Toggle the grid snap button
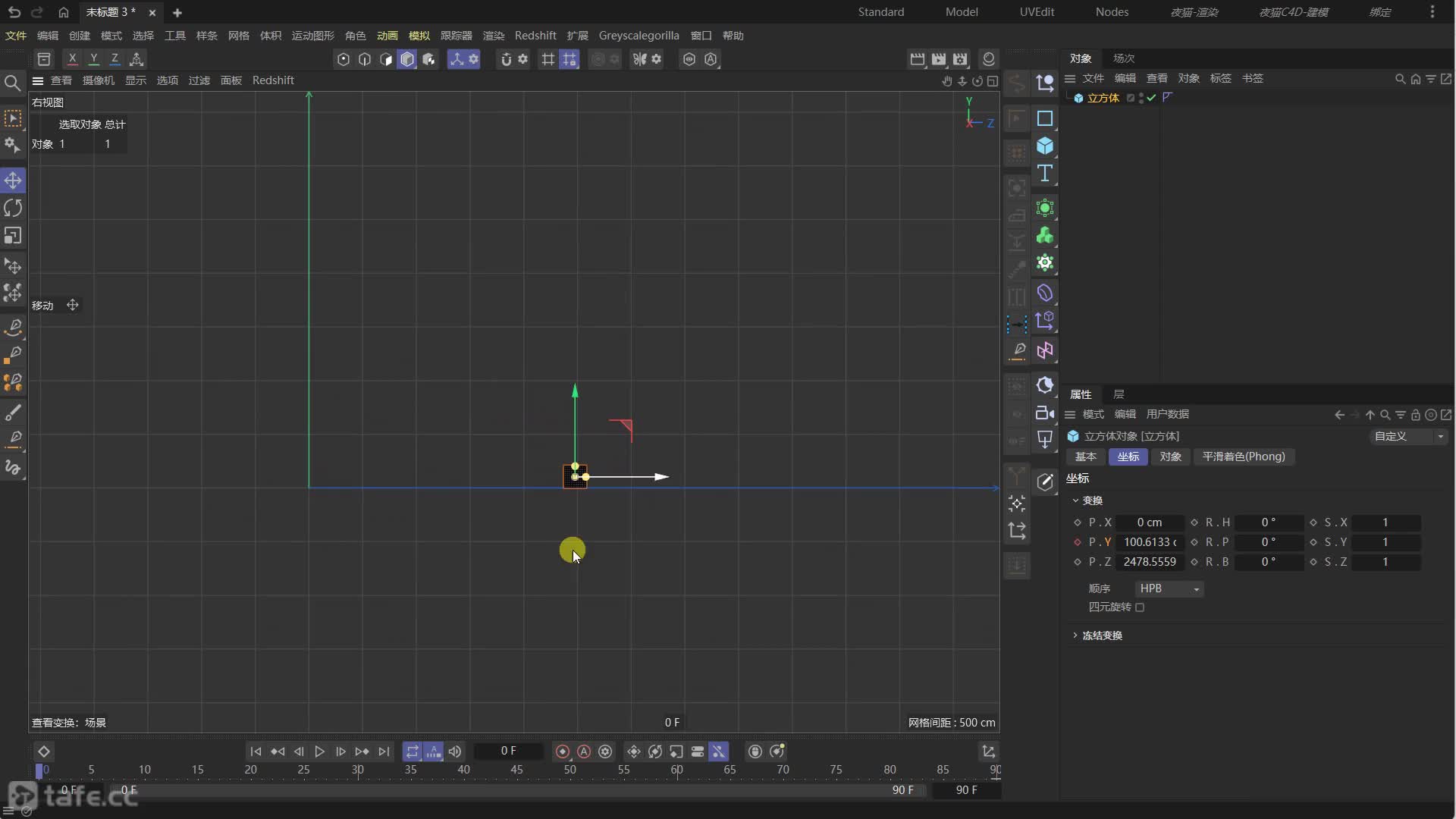The width and height of the screenshot is (1456, 819). pos(548,59)
